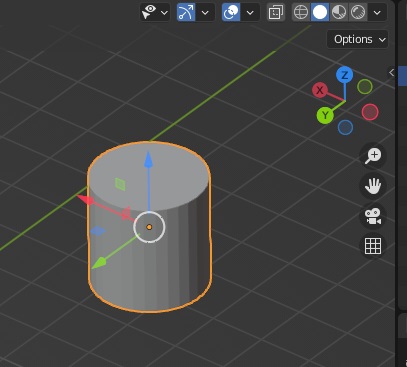Switch to Wireframe viewport shading
The height and width of the screenshot is (367, 407).
pos(301,12)
